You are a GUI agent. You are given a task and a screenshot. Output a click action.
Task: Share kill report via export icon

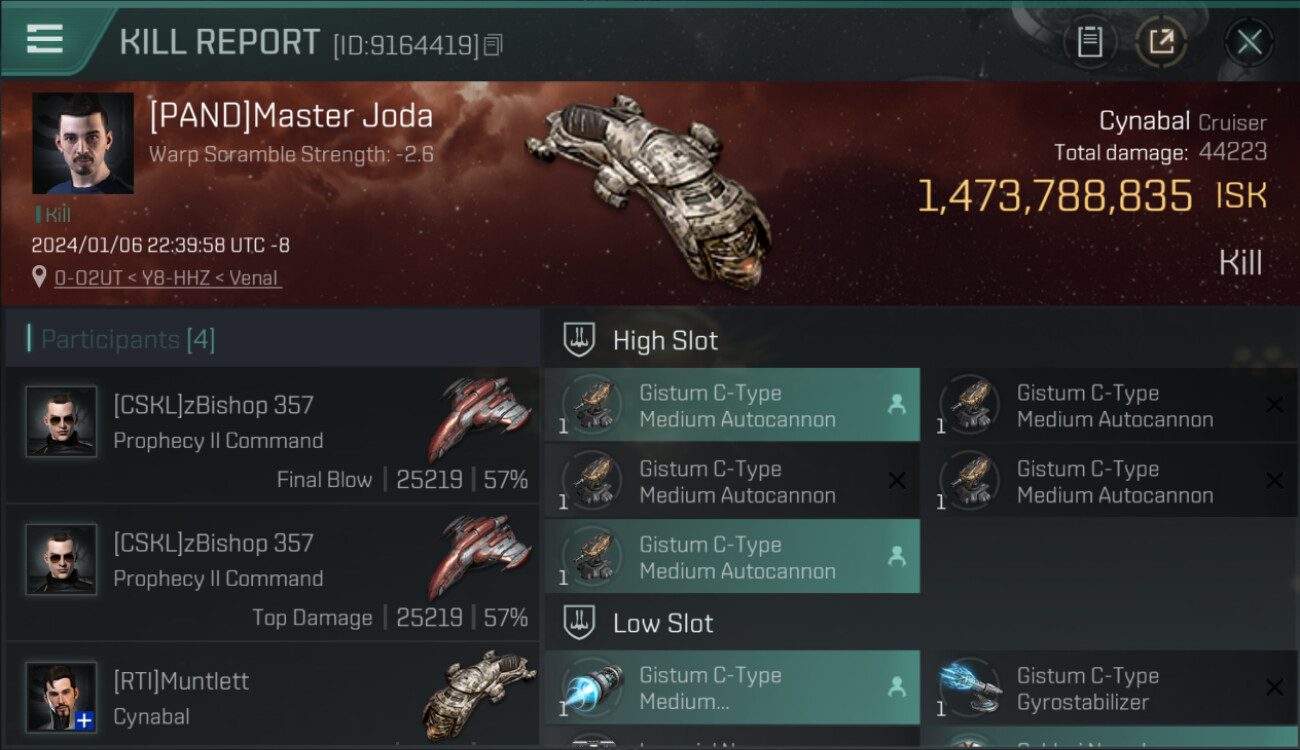(x=1161, y=42)
